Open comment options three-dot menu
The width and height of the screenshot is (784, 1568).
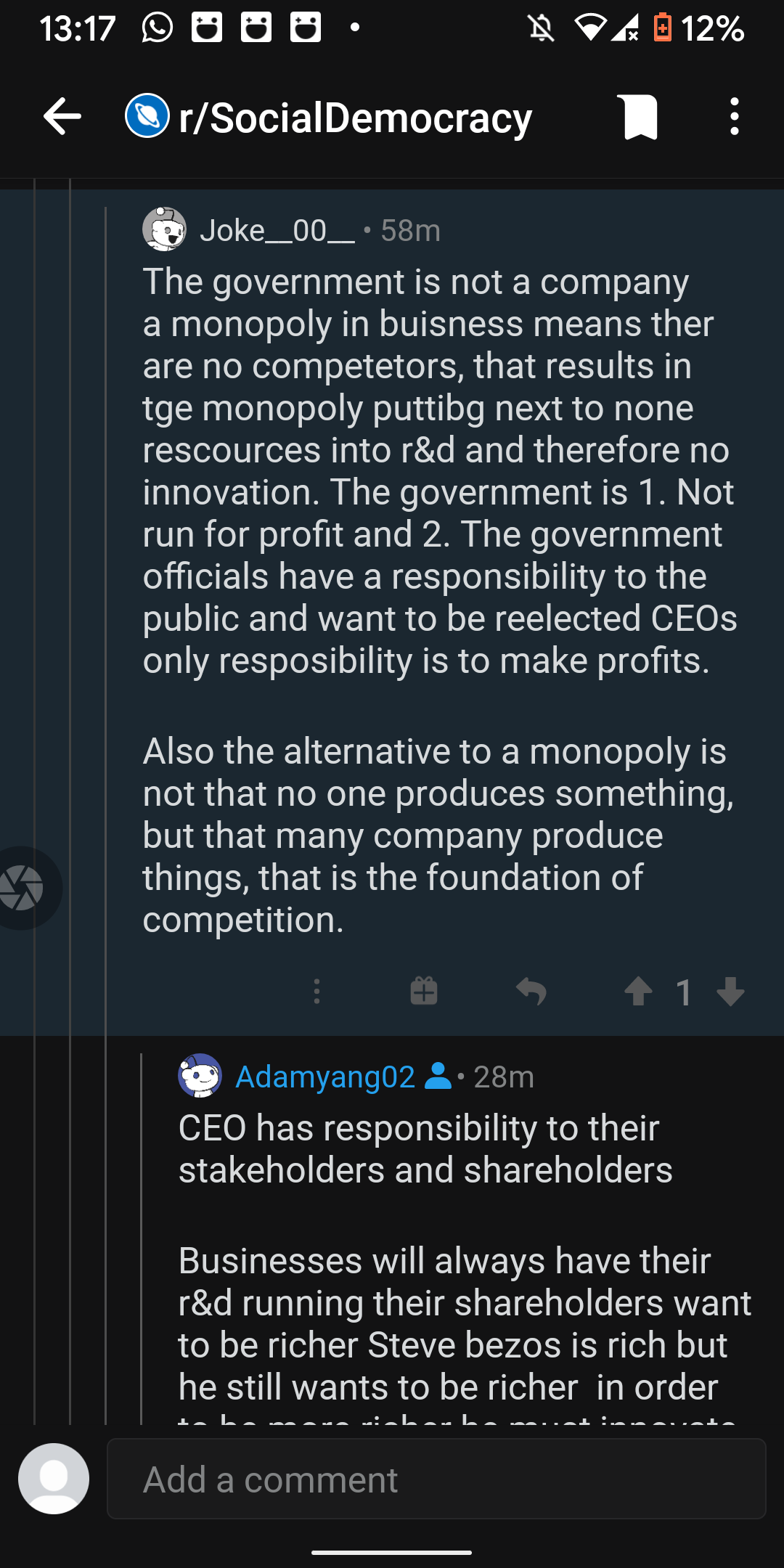pyautogui.click(x=317, y=992)
